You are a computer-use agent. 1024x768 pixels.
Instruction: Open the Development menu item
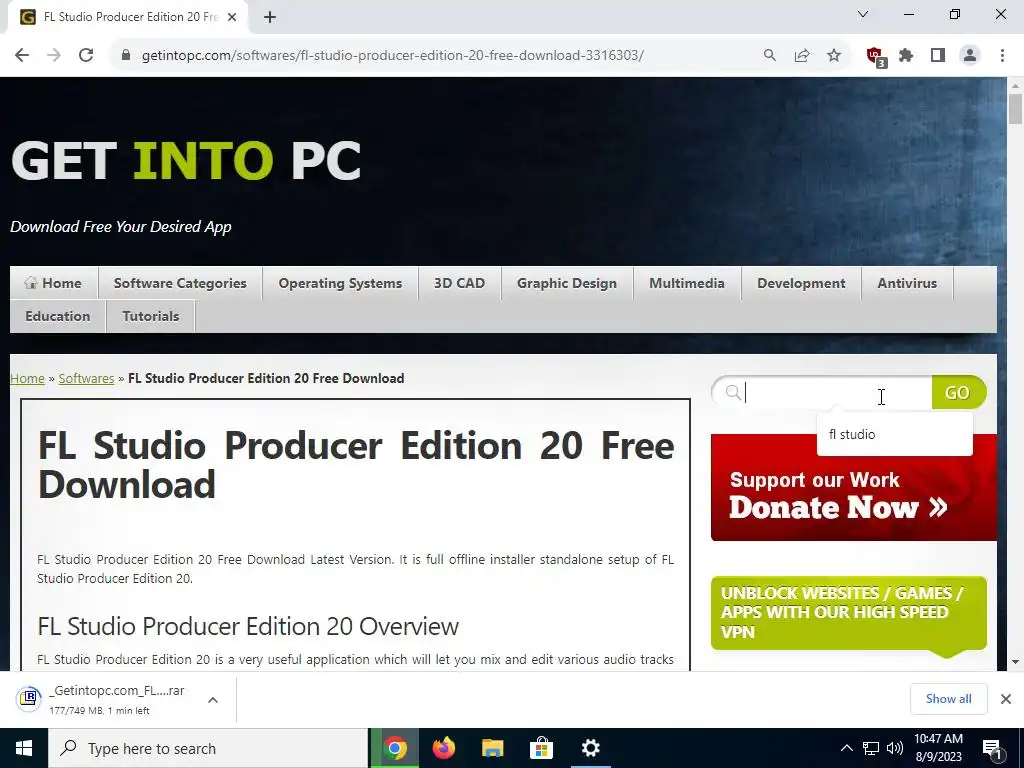click(x=801, y=283)
